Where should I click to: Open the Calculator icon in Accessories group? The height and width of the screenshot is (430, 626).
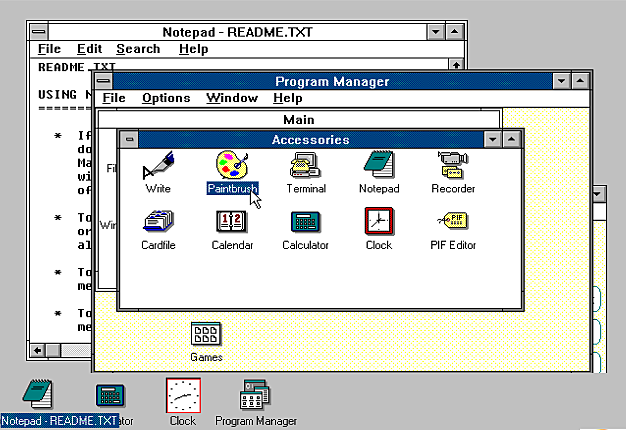(x=305, y=222)
